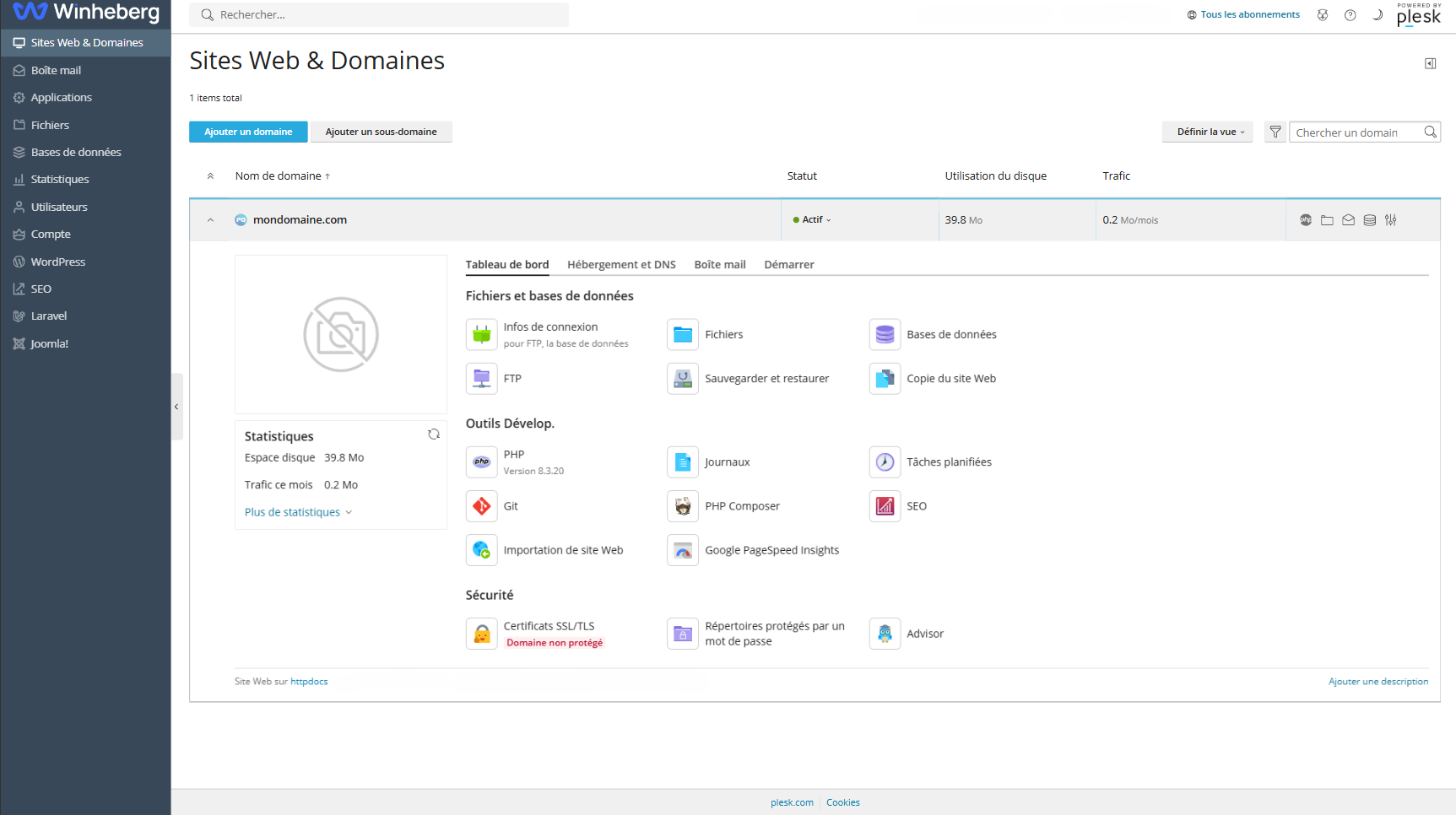Open PHP Composer icon
The width and height of the screenshot is (1456, 815).
tap(683, 506)
